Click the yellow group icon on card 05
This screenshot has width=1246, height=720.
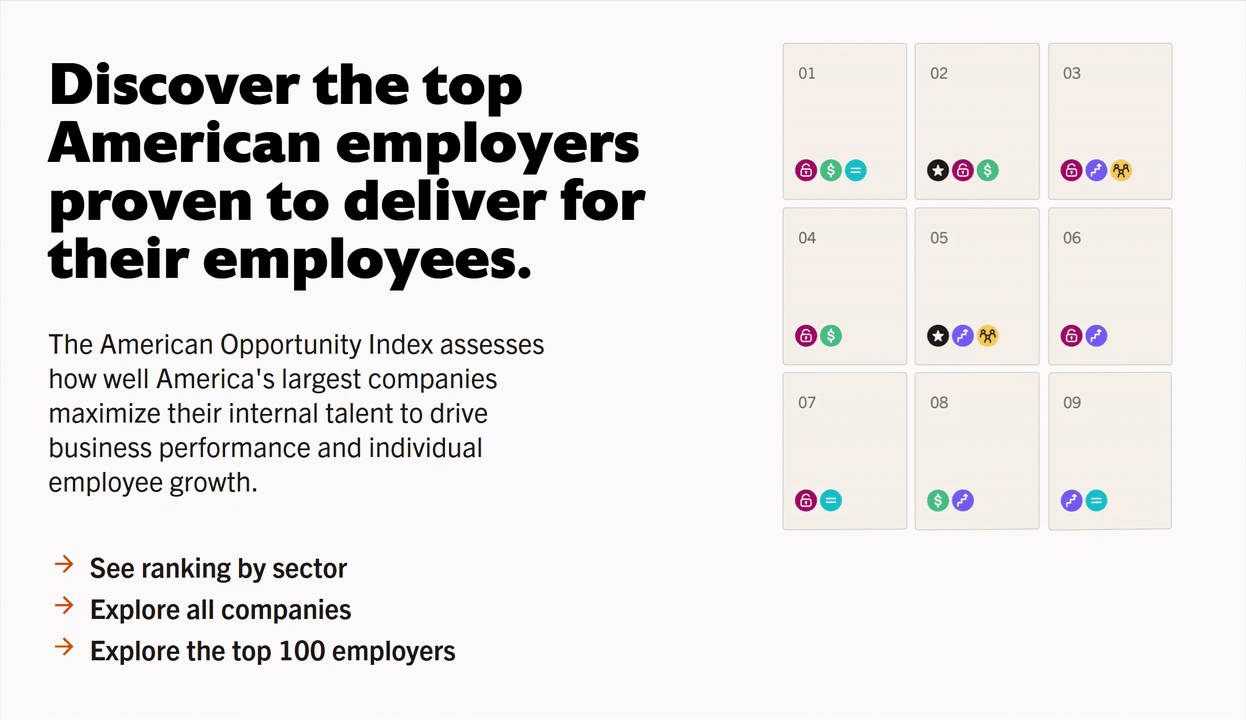point(988,335)
